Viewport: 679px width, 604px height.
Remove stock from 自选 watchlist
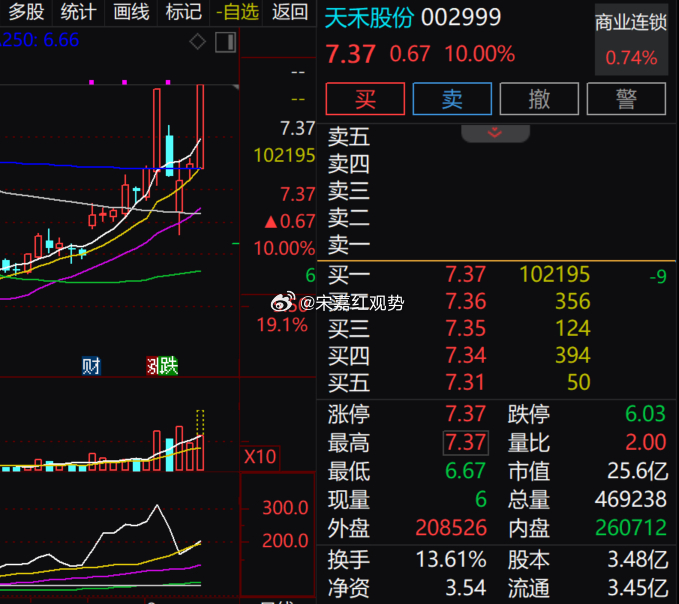click(237, 12)
